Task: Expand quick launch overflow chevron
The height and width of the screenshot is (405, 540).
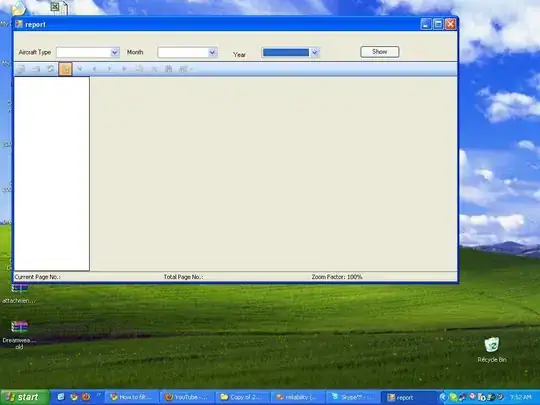Action: 98,395
